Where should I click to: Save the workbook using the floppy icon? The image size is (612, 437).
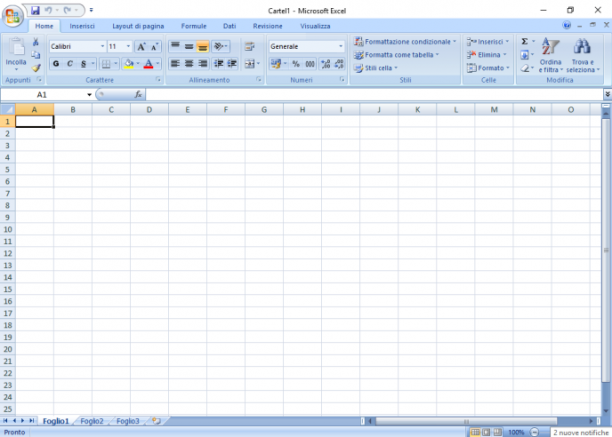pyautogui.click(x=35, y=10)
